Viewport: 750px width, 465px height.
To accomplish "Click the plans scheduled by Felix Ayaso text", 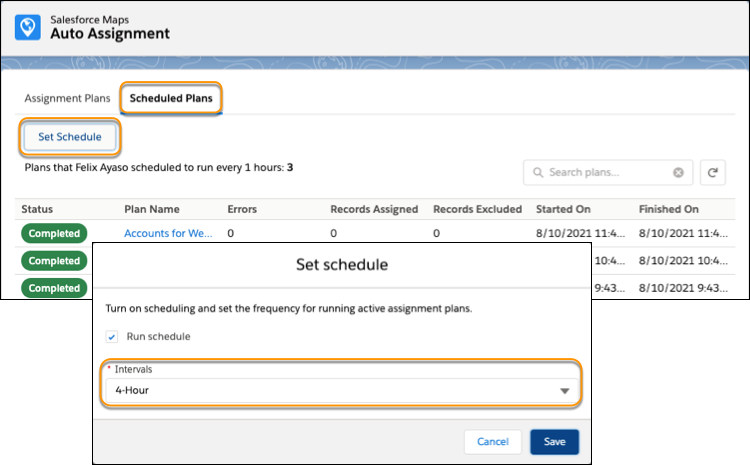I will tap(159, 167).
